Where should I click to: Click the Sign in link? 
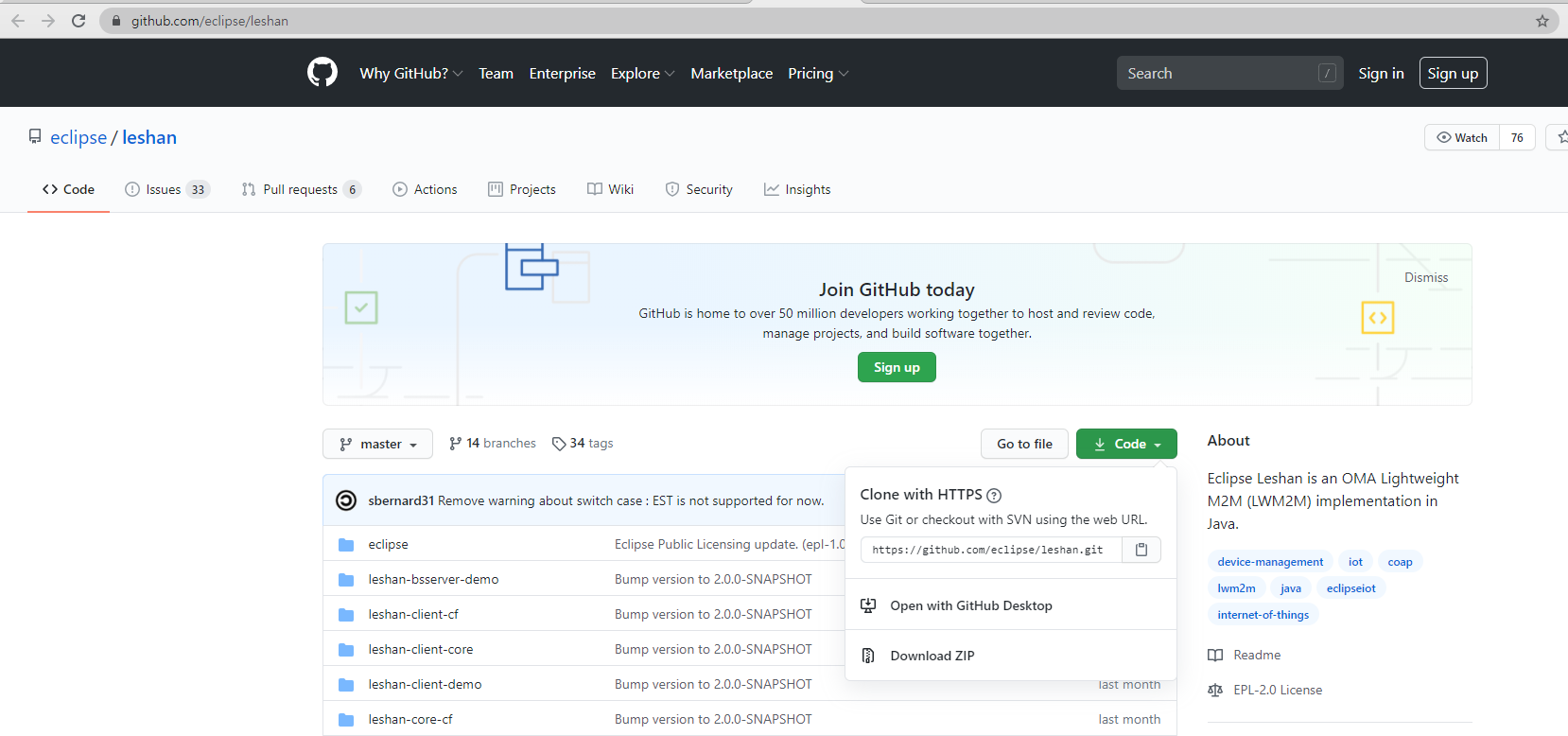pos(1381,73)
